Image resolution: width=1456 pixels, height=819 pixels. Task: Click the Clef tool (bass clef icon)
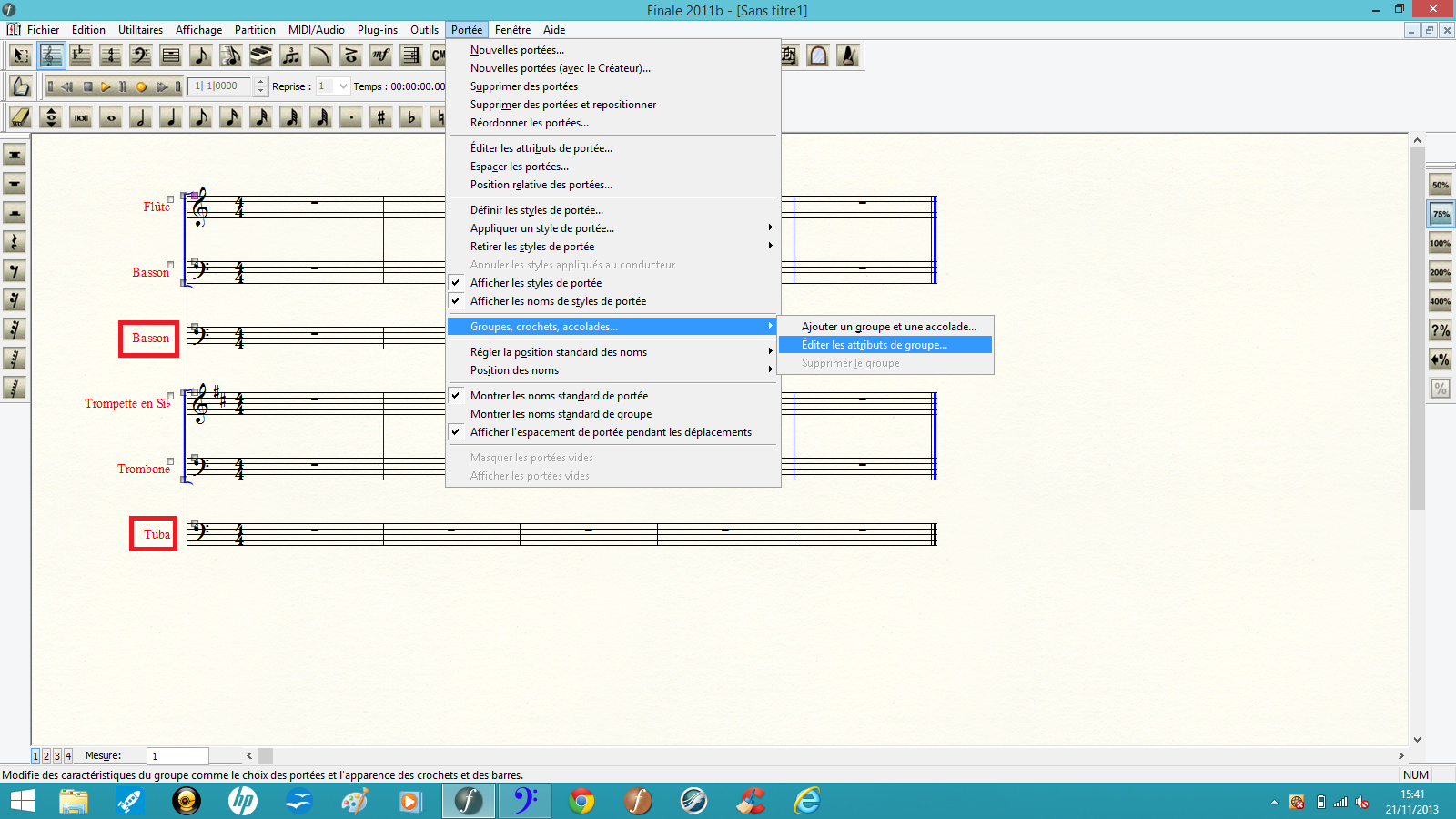[140, 56]
